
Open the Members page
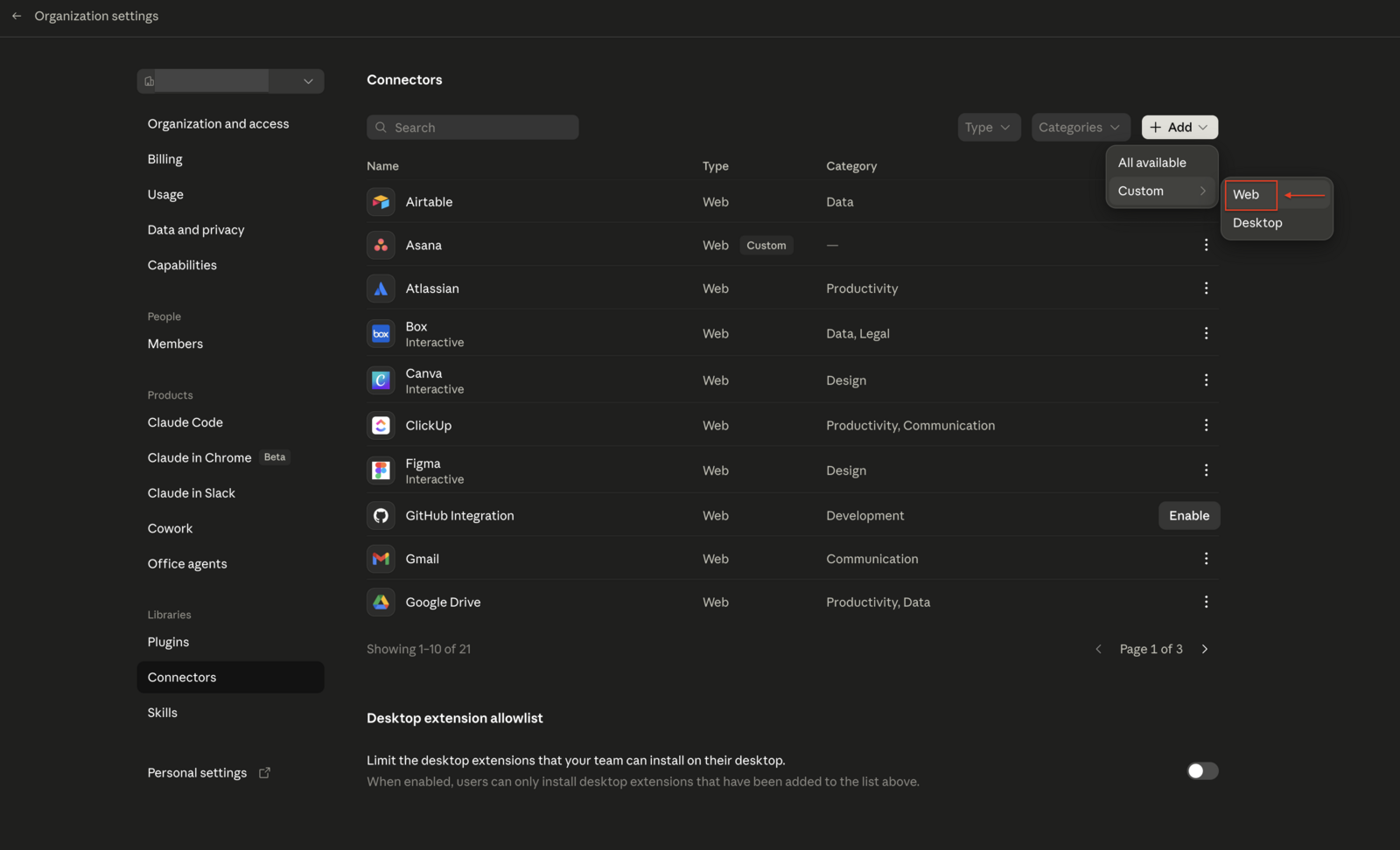pyautogui.click(x=175, y=345)
